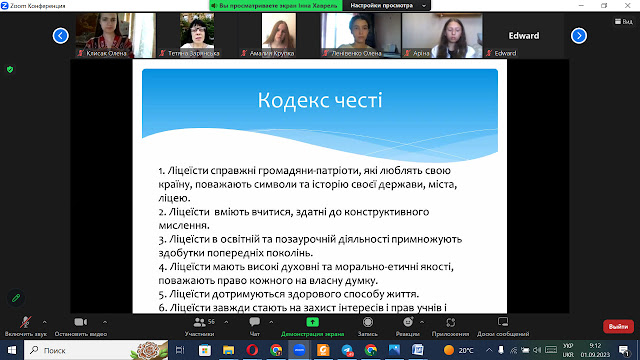Viewport: 640px width, 360px height.
Task: Open weather widget showing 20°C
Action: 458,350
